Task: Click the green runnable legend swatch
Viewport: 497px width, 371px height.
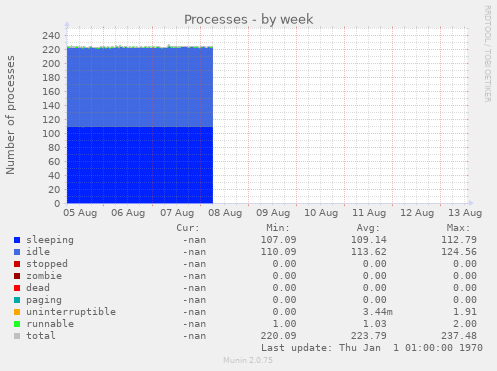Action: [x=17, y=324]
